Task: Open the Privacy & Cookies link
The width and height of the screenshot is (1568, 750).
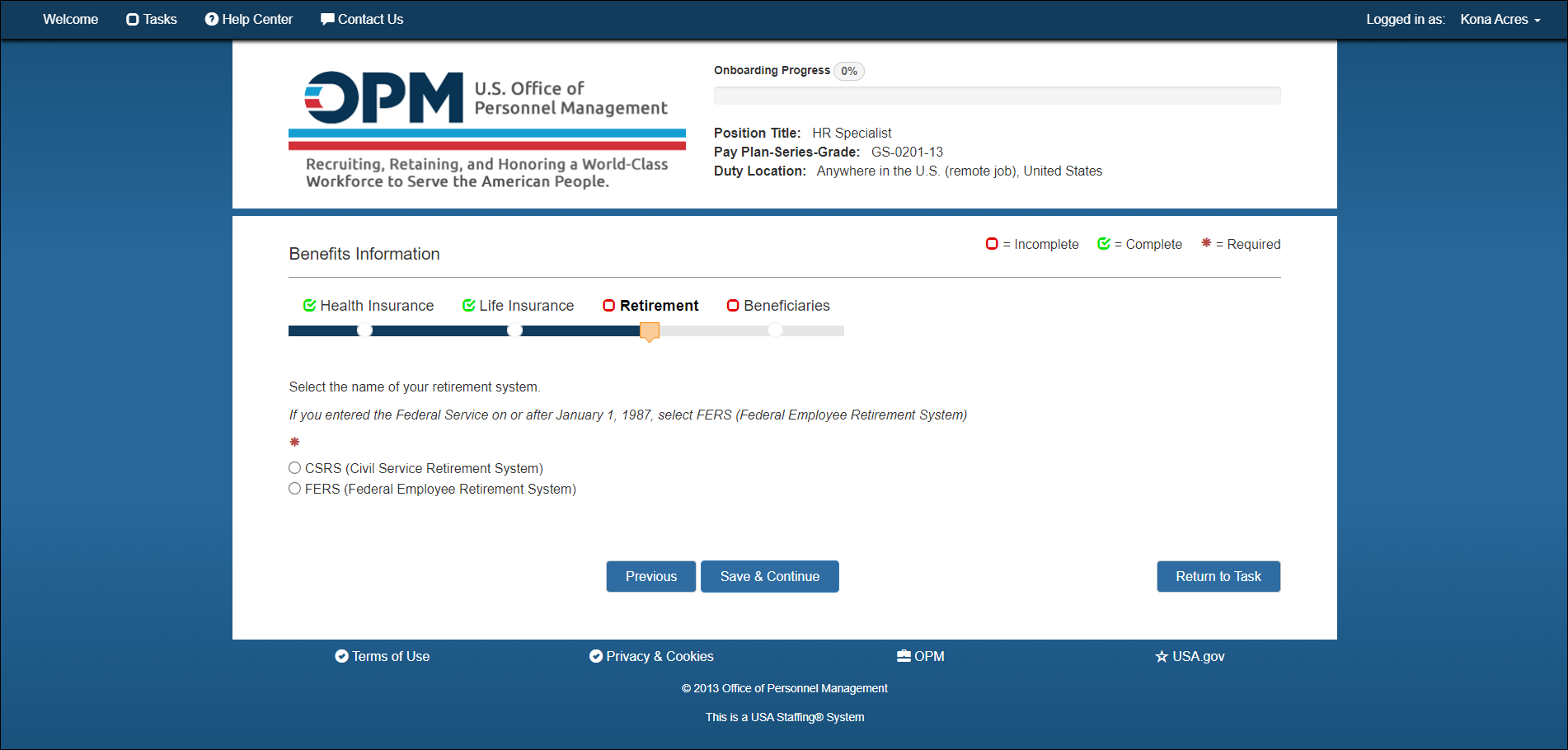Action: click(651, 656)
